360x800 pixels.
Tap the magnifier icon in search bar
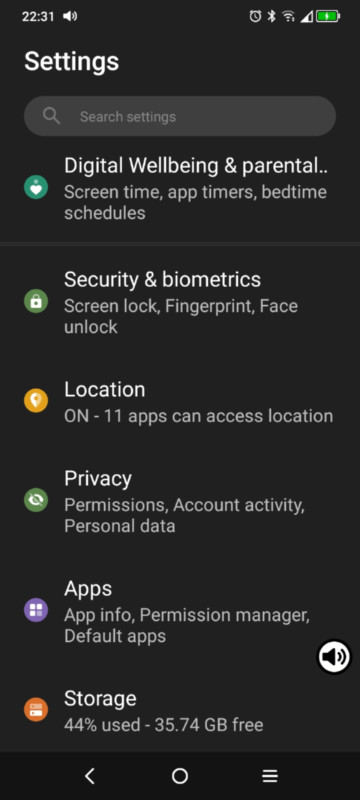click(x=52, y=116)
